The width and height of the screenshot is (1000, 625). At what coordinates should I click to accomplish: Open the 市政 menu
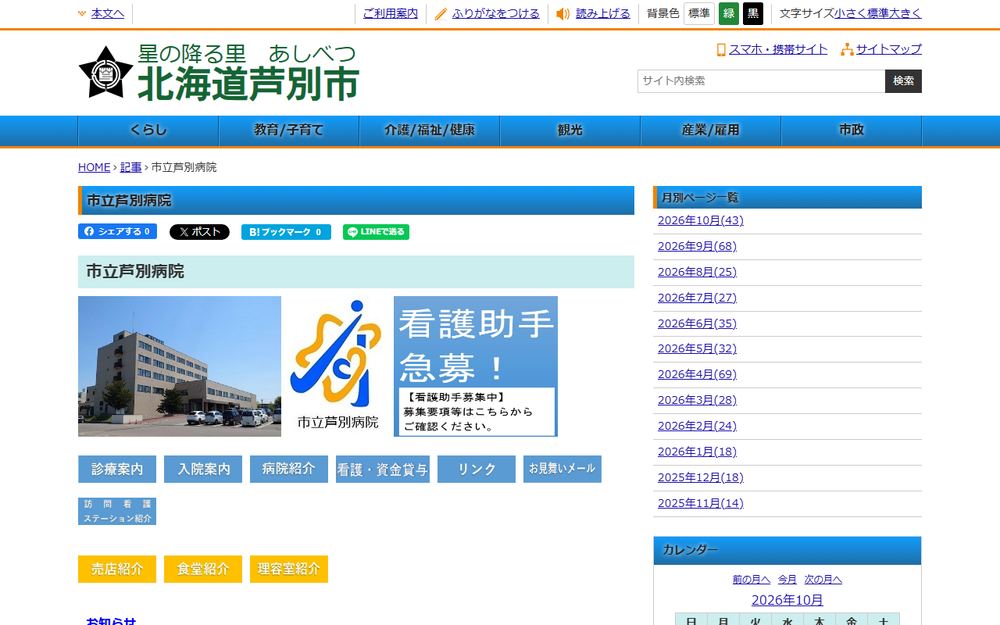(x=851, y=131)
